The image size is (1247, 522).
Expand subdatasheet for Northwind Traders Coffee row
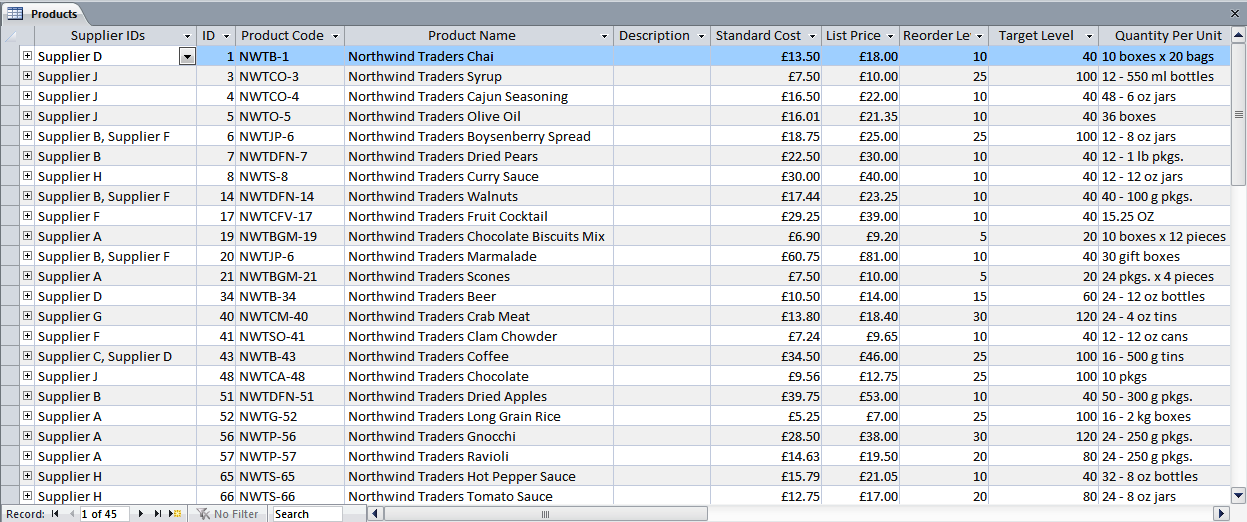point(27,356)
